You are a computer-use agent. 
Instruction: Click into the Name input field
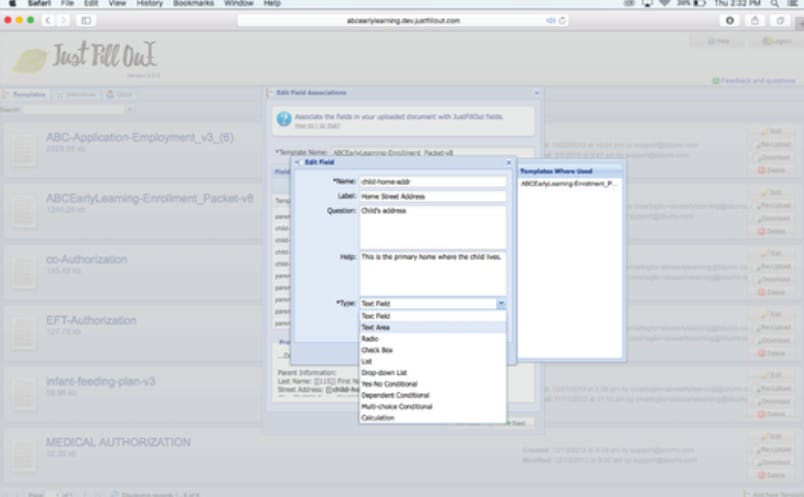click(x=432, y=182)
